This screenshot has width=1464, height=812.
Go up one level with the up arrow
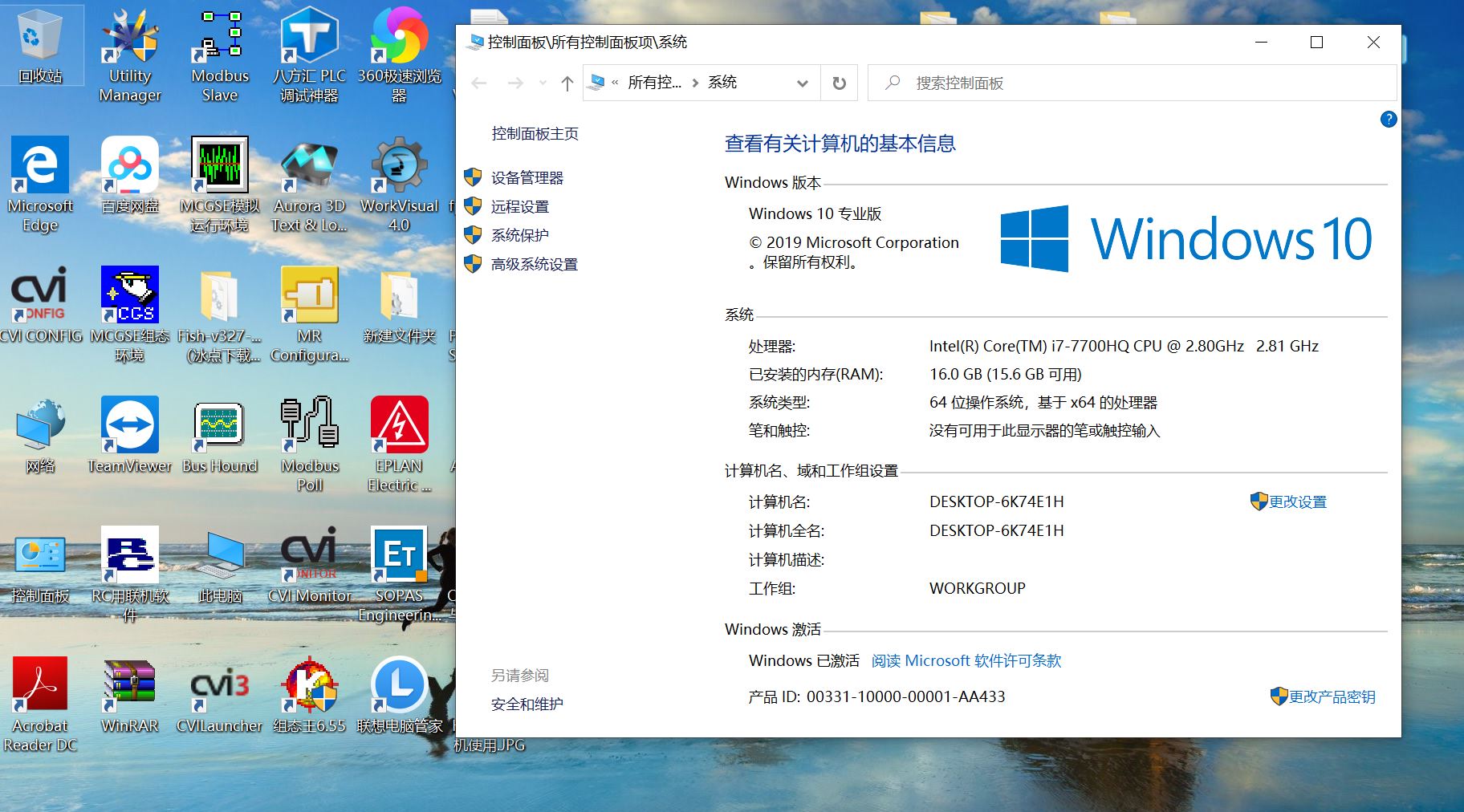(x=567, y=83)
